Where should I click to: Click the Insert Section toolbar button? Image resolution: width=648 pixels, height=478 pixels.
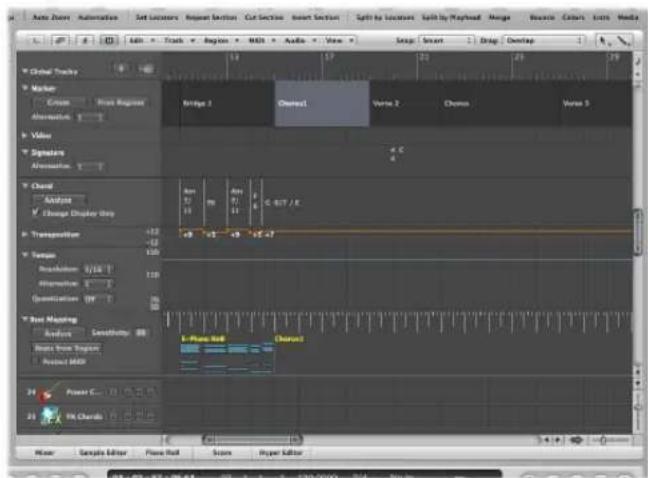[315, 17]
